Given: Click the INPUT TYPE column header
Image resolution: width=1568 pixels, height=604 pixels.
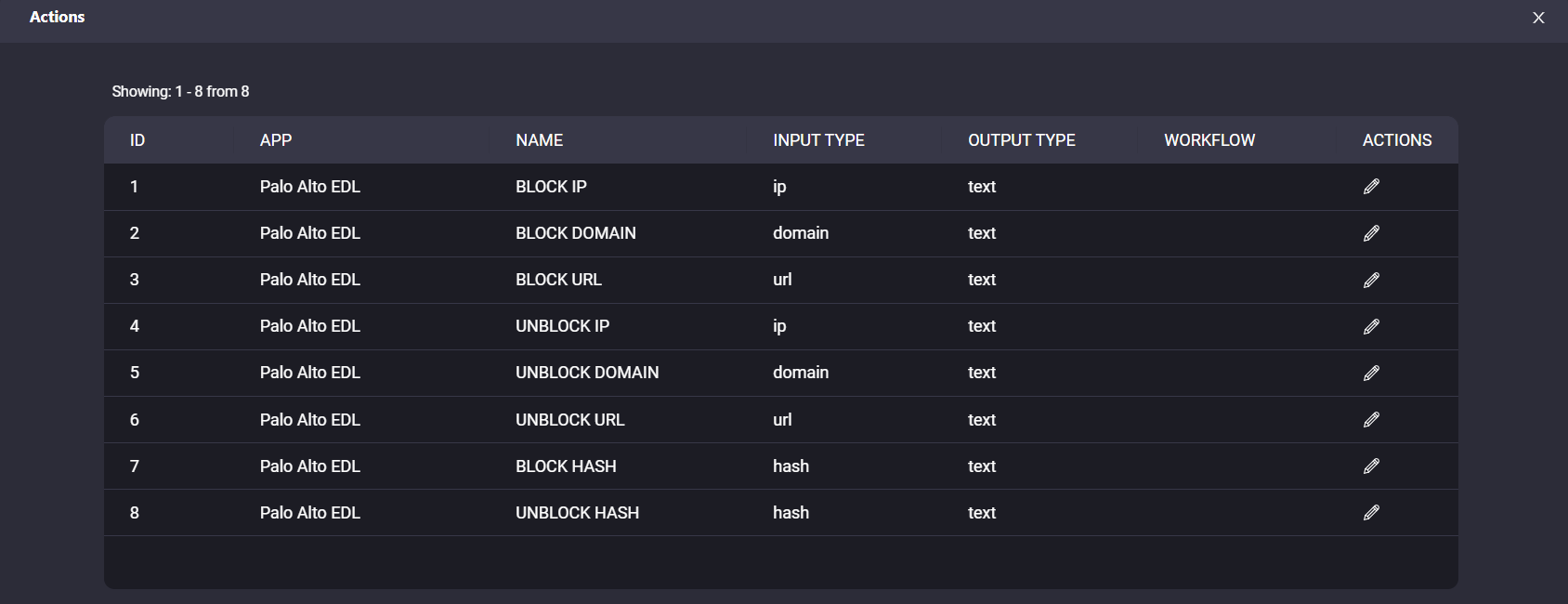Looking at the screenshot, I should [818, 140].
